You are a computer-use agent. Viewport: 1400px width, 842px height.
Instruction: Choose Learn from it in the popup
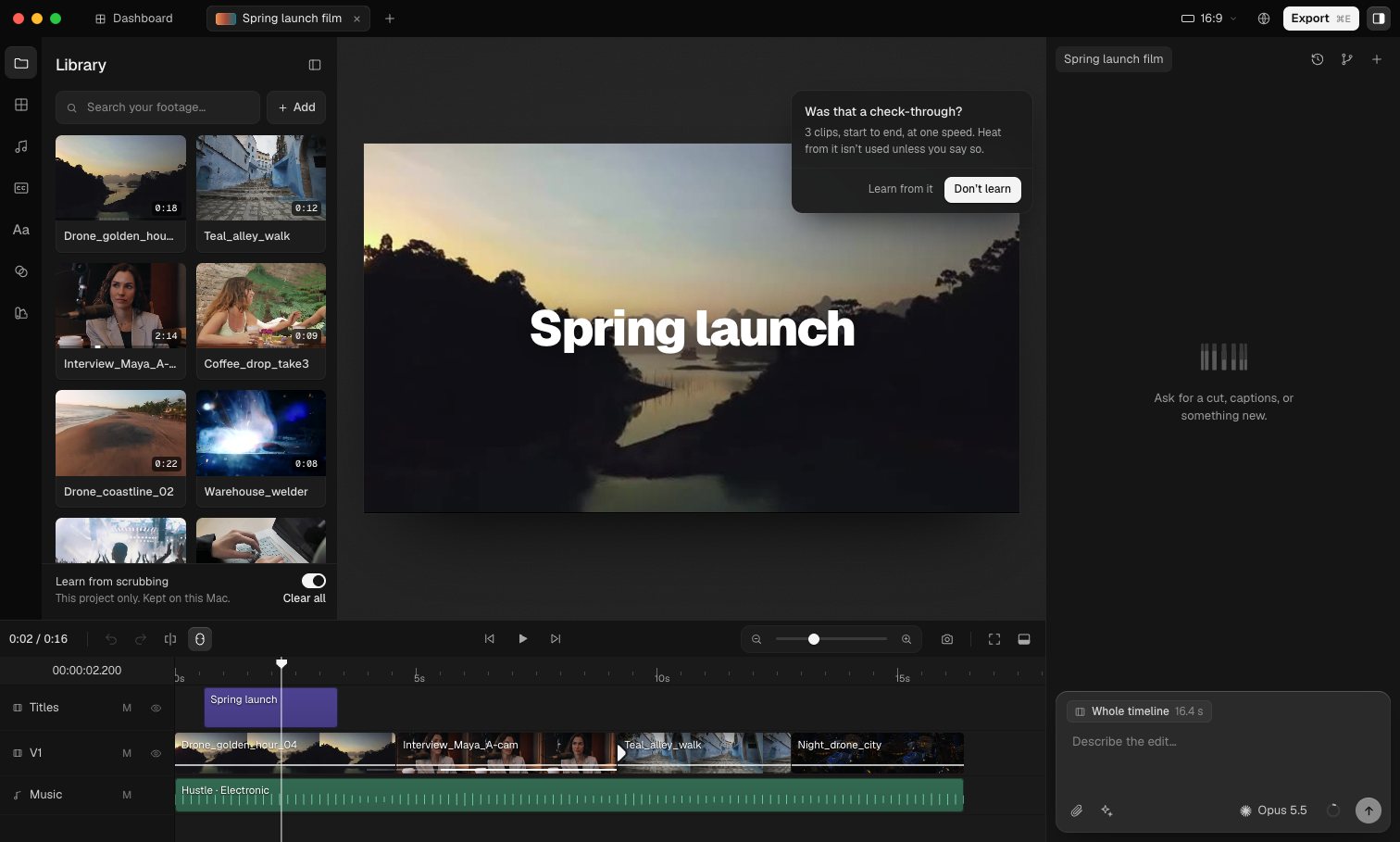coord(900,189)
